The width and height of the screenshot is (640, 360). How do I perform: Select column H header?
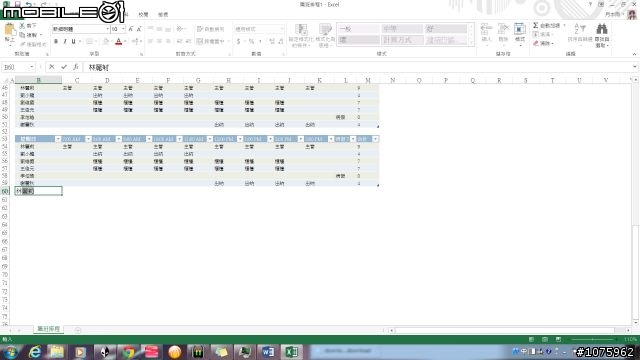tap(228, 80)
